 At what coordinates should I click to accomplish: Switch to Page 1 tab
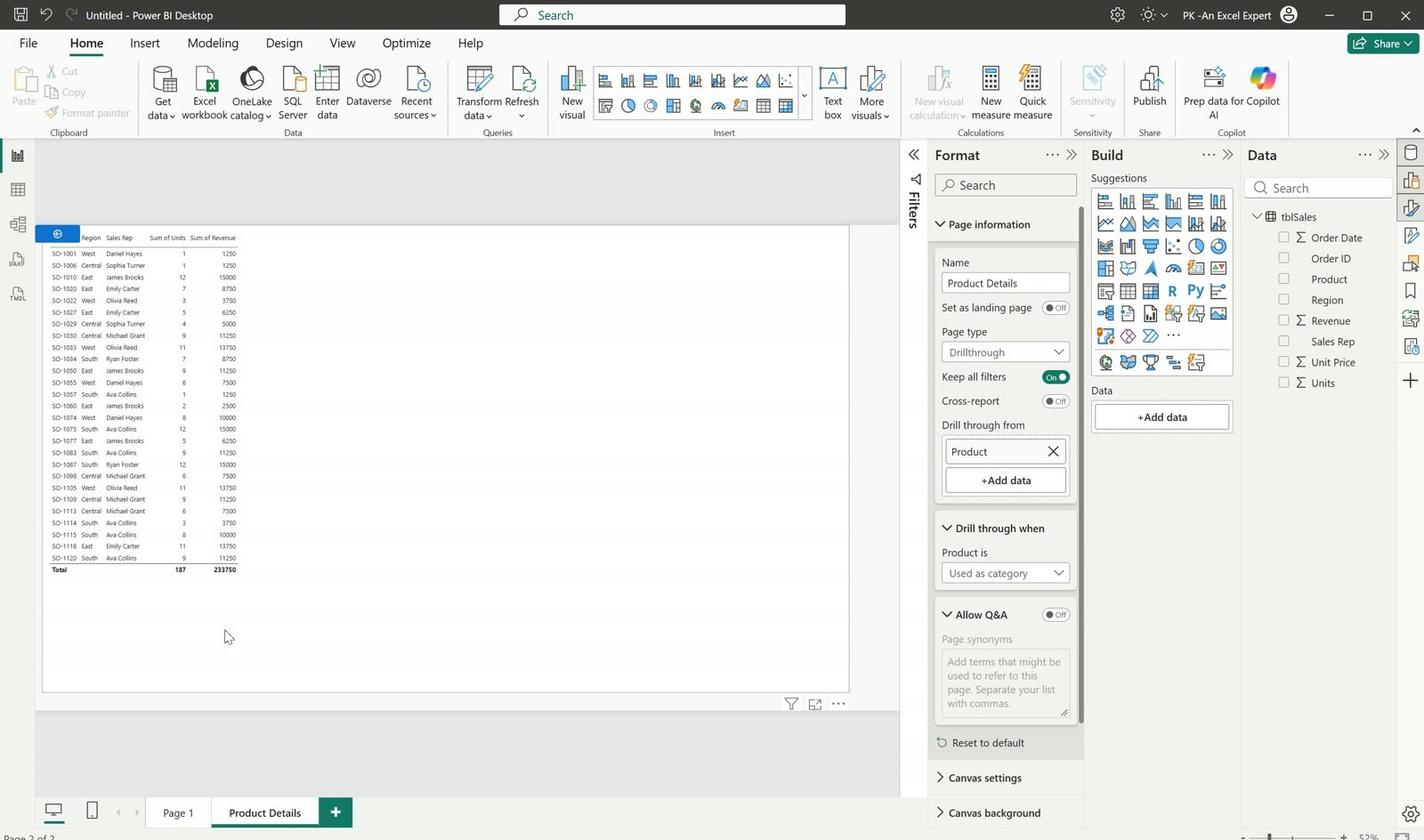tap(178, 812)
